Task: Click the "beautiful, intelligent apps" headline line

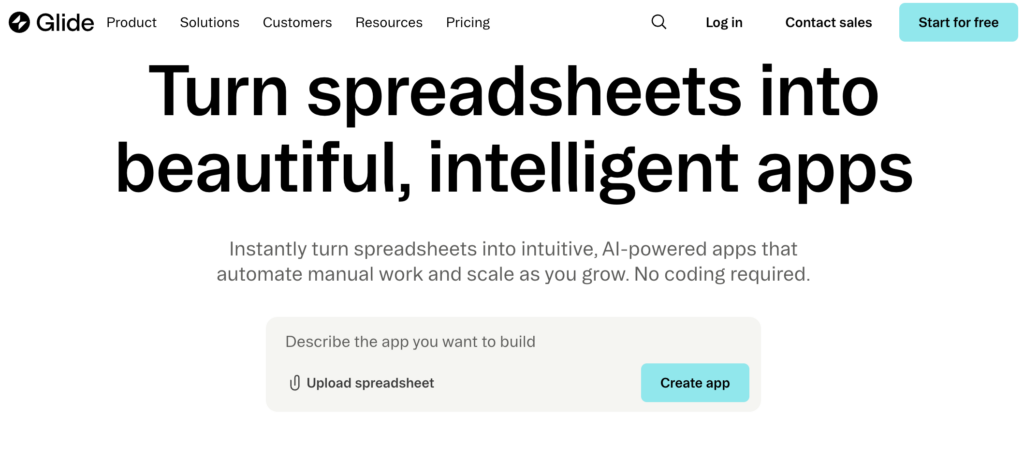Action: (513, 168)
